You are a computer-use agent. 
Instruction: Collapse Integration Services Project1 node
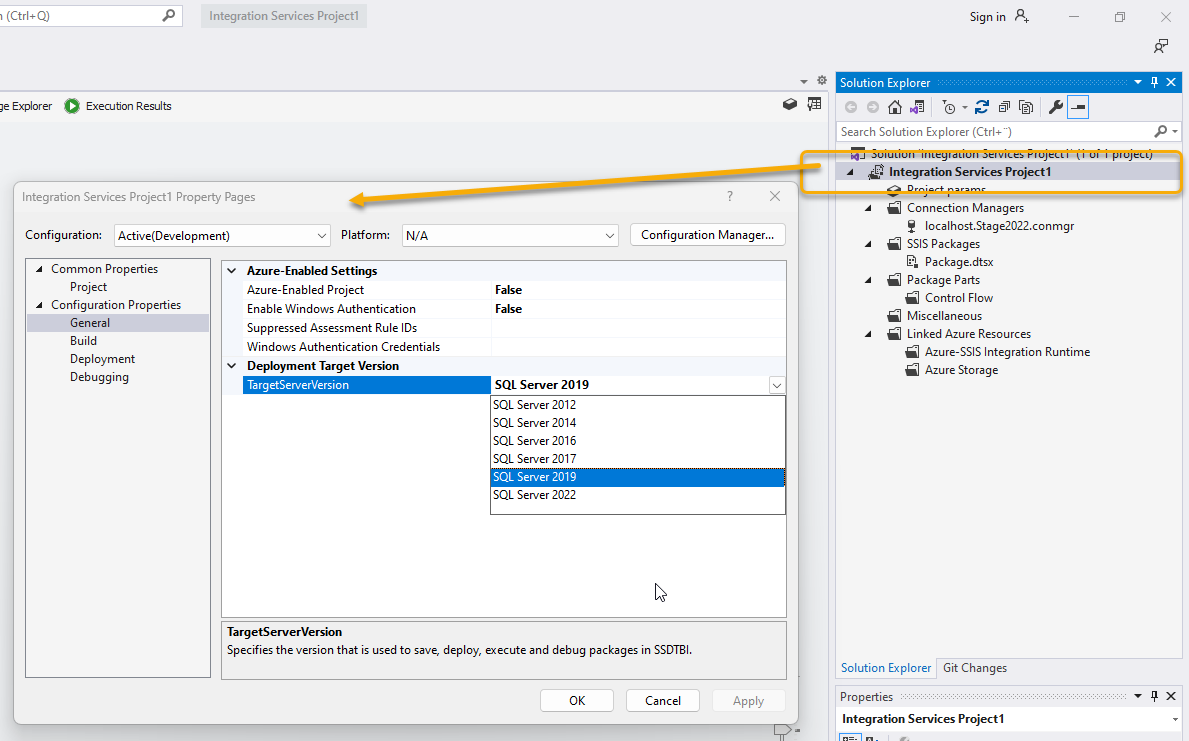(851, 173)
